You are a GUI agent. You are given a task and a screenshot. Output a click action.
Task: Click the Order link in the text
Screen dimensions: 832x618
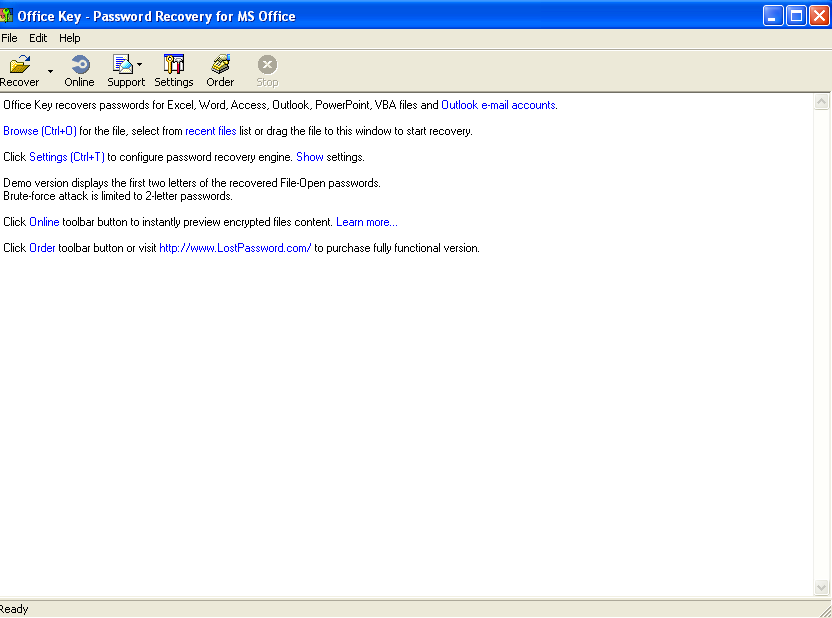click(42, 248)
